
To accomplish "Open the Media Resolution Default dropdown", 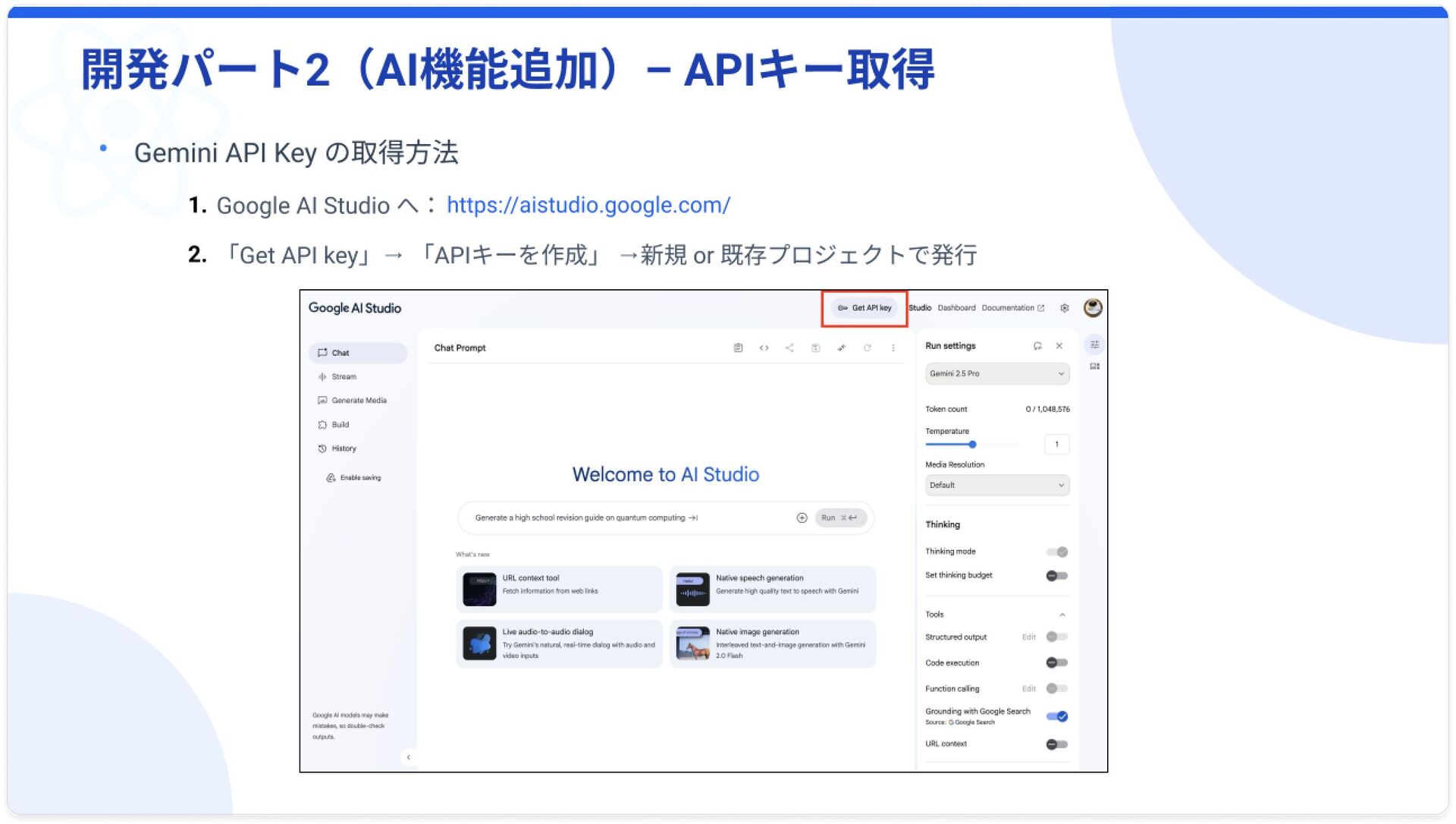I will [997, 486].
